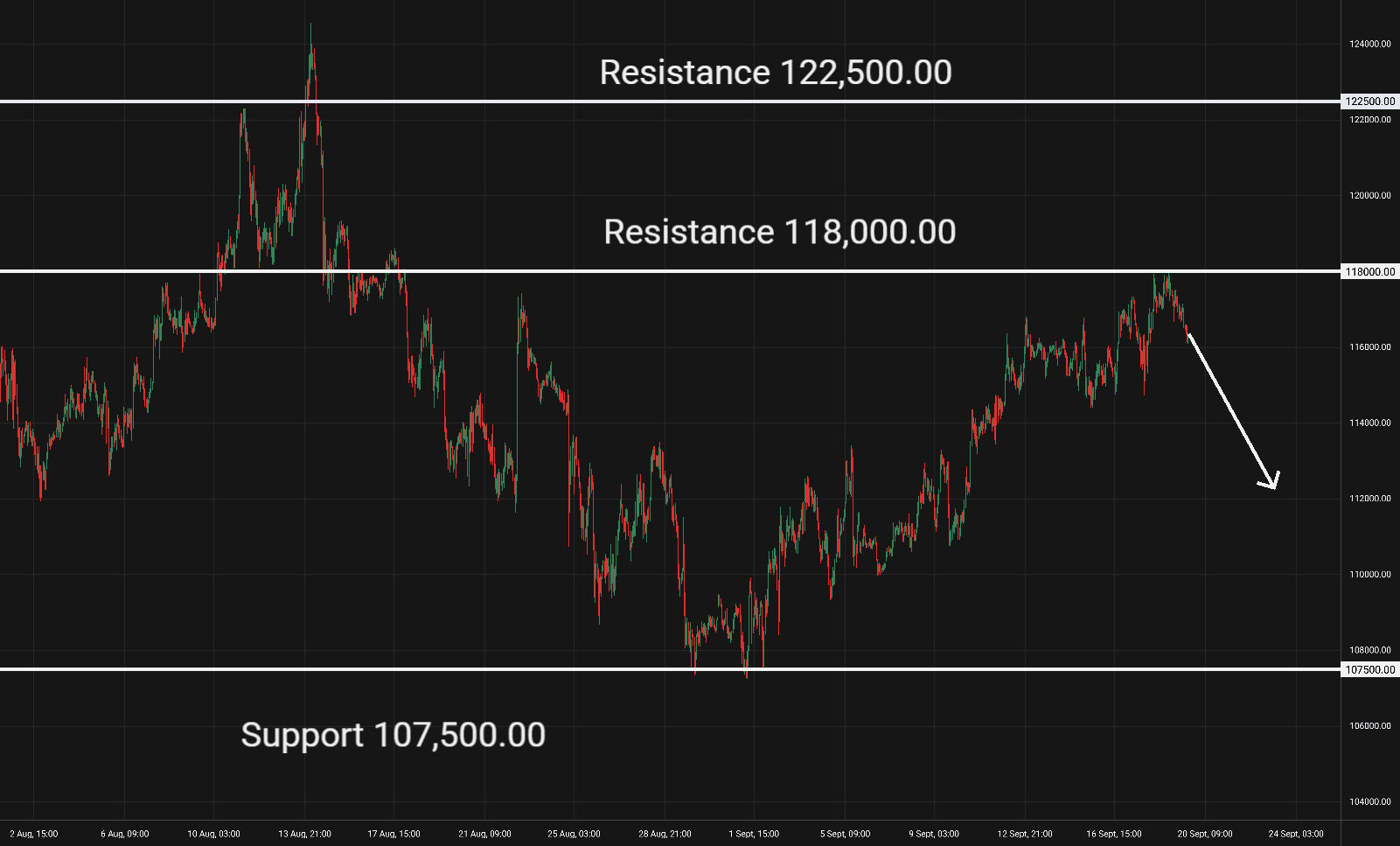This screenshot has height=846, width=1400.
Task: Click the 107500.00 price axis tag
Action: 1369,670
